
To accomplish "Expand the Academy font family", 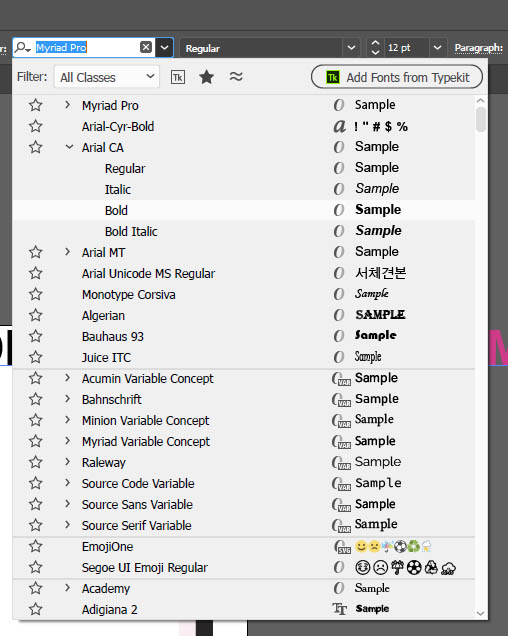I will [67, 588].
